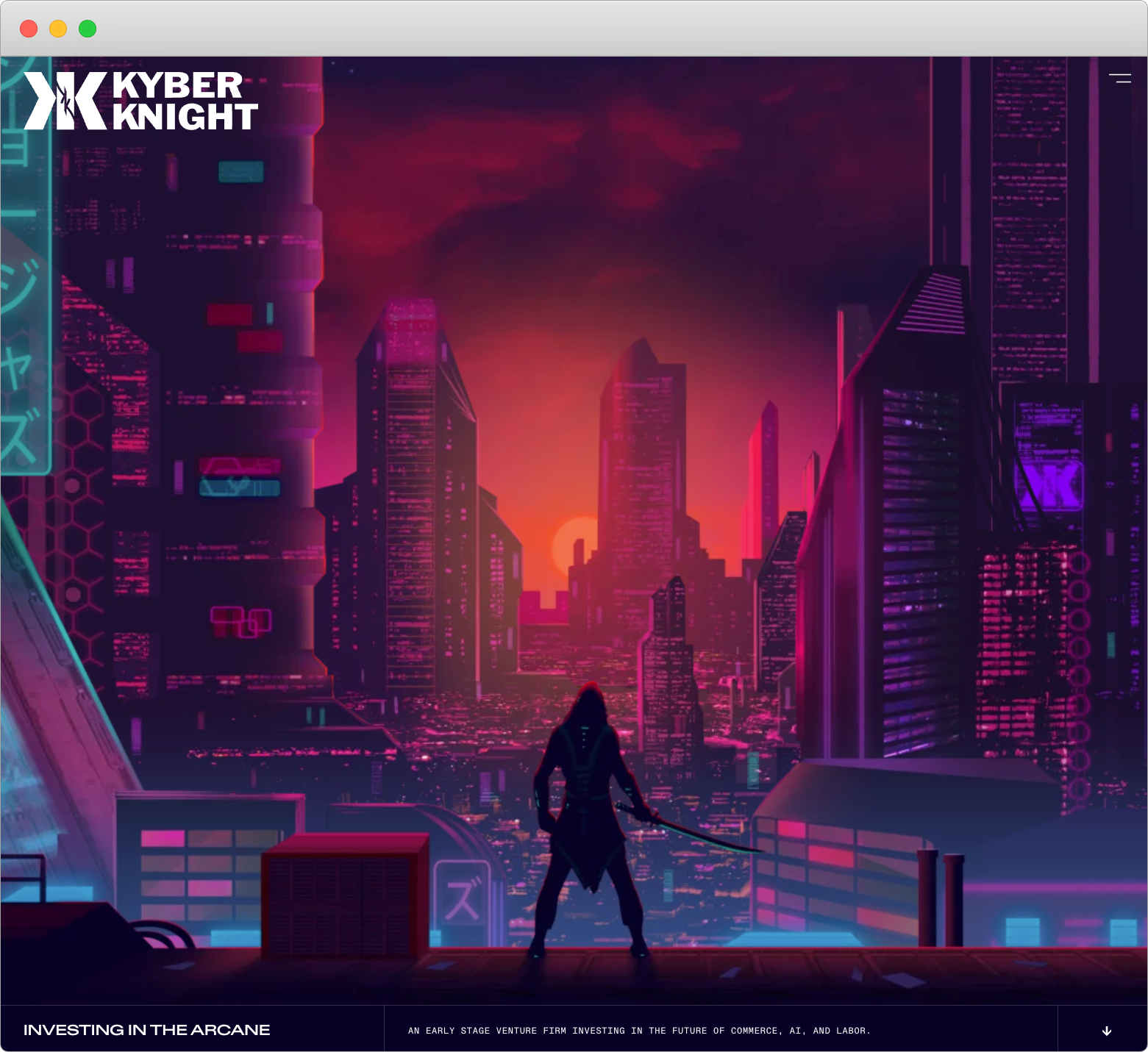Click the "An early stage venture firm" tagline
The image size is (1148, 1052).
click(639, 1031)
